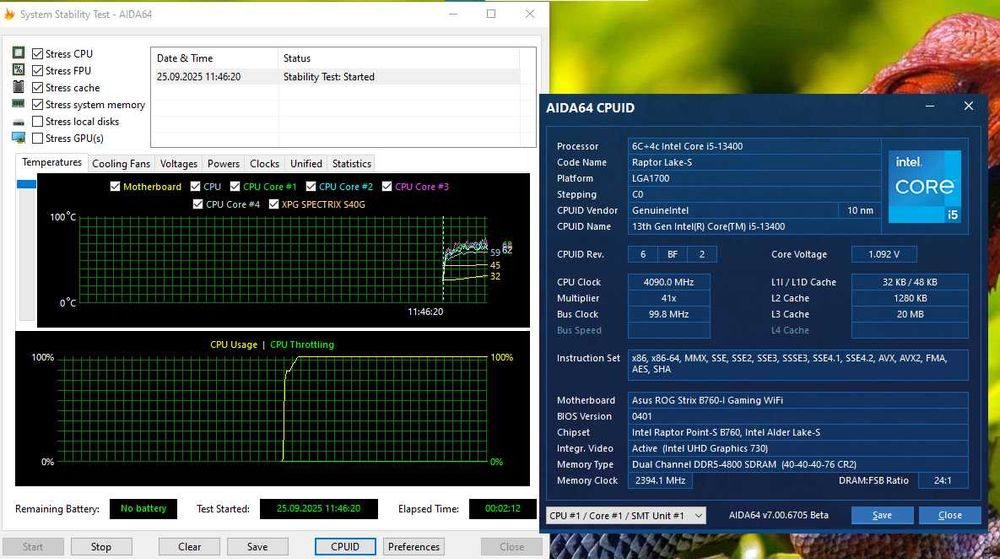
Task: Switch to the Unified tab
Action: (x=306, y=164)
